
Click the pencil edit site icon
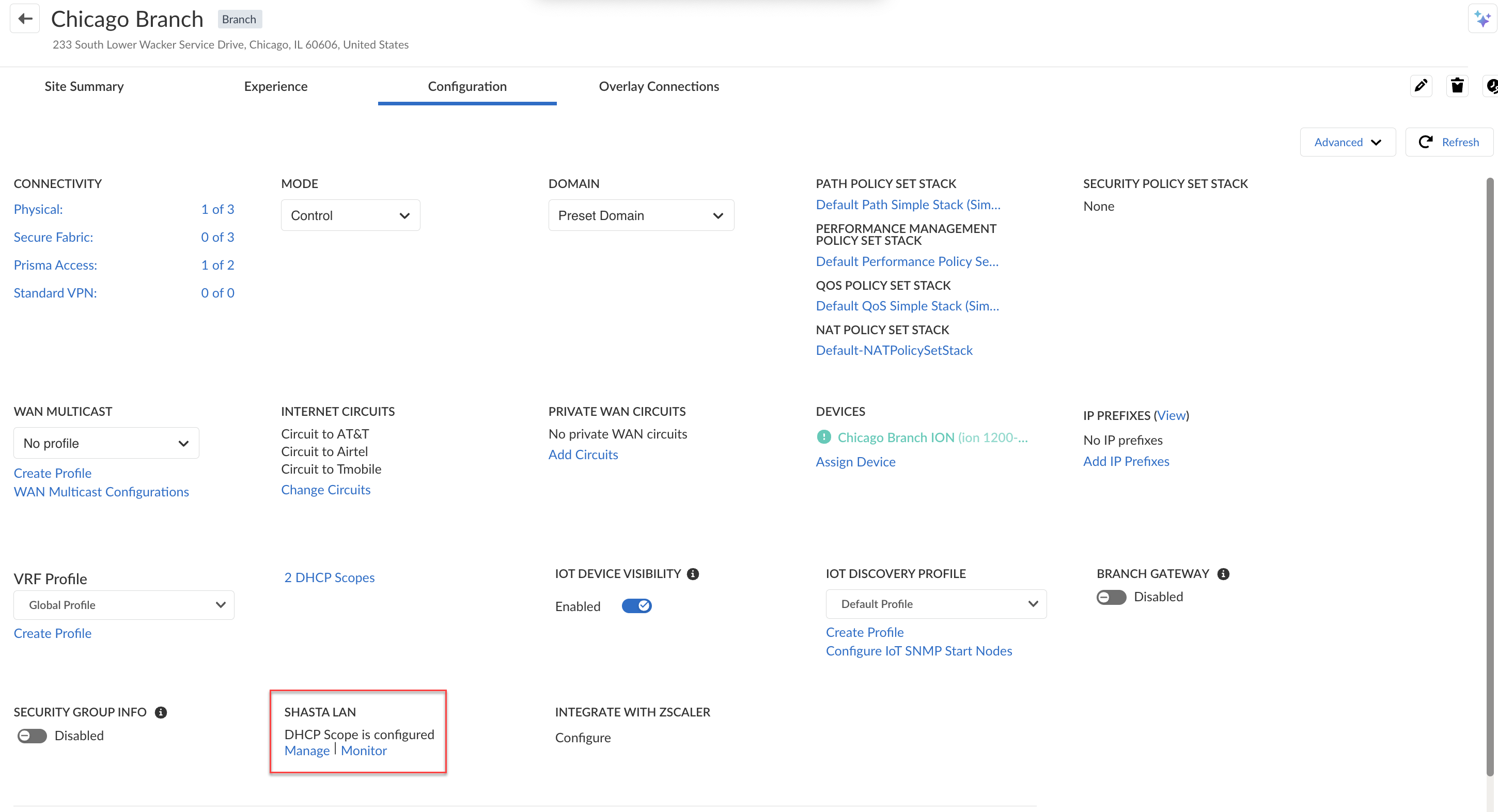(x=1421, y=86)
